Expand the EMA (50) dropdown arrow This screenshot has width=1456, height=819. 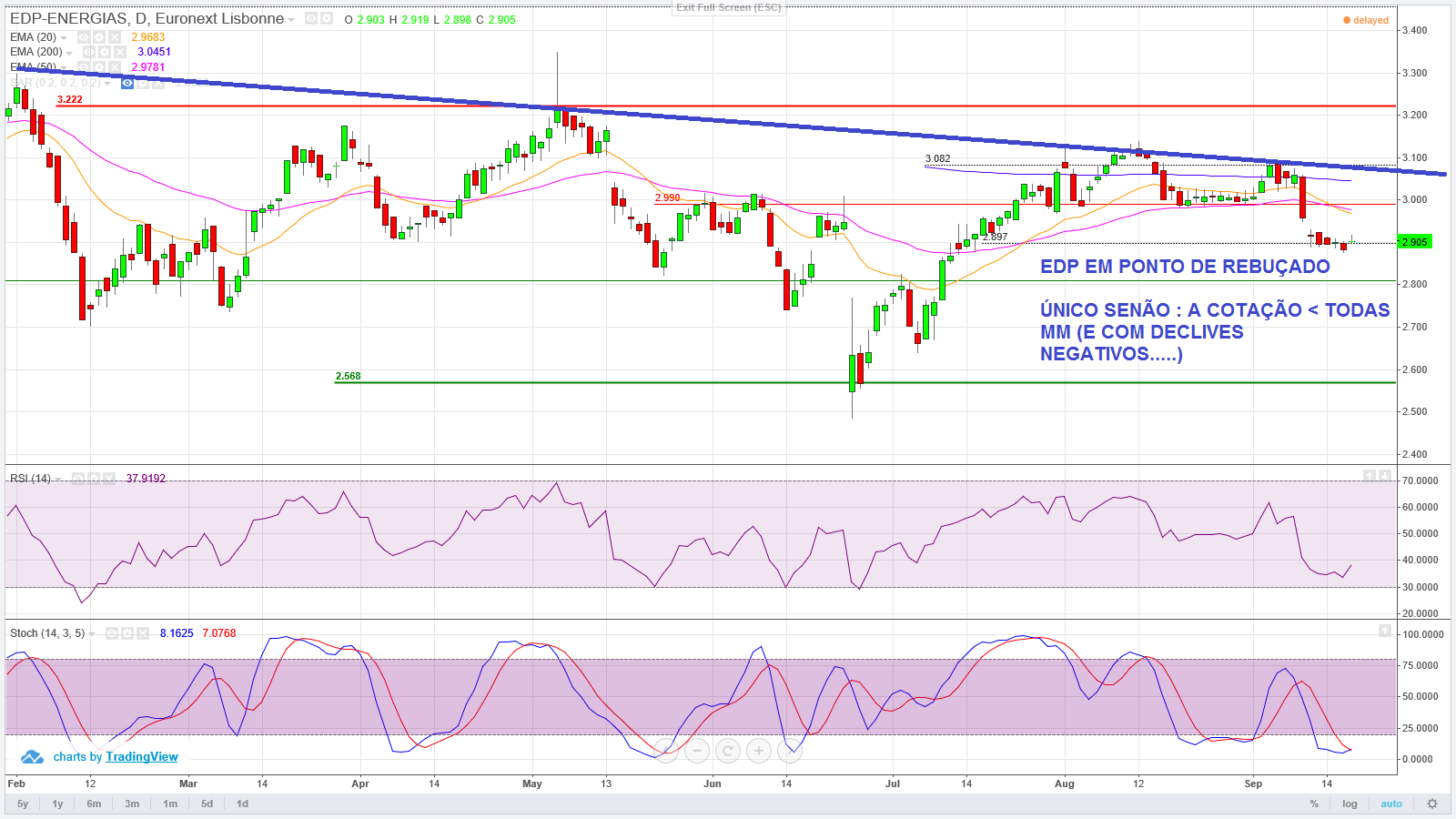(x=64, y=68)
